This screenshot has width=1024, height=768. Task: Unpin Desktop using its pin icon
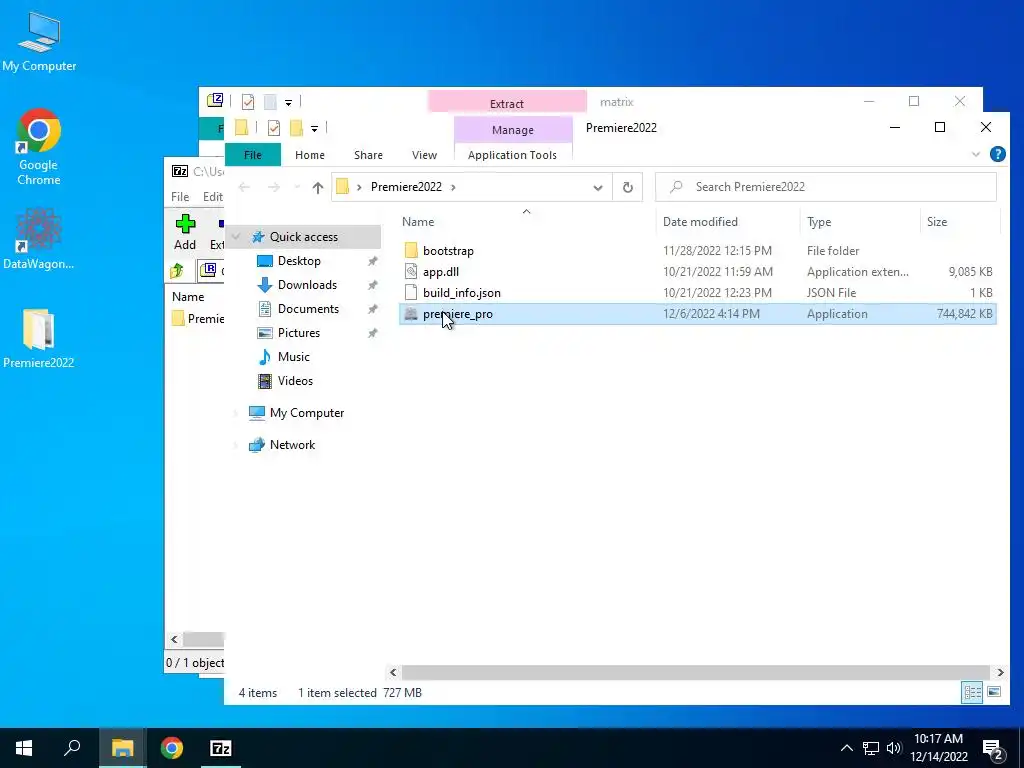point(372,261)
